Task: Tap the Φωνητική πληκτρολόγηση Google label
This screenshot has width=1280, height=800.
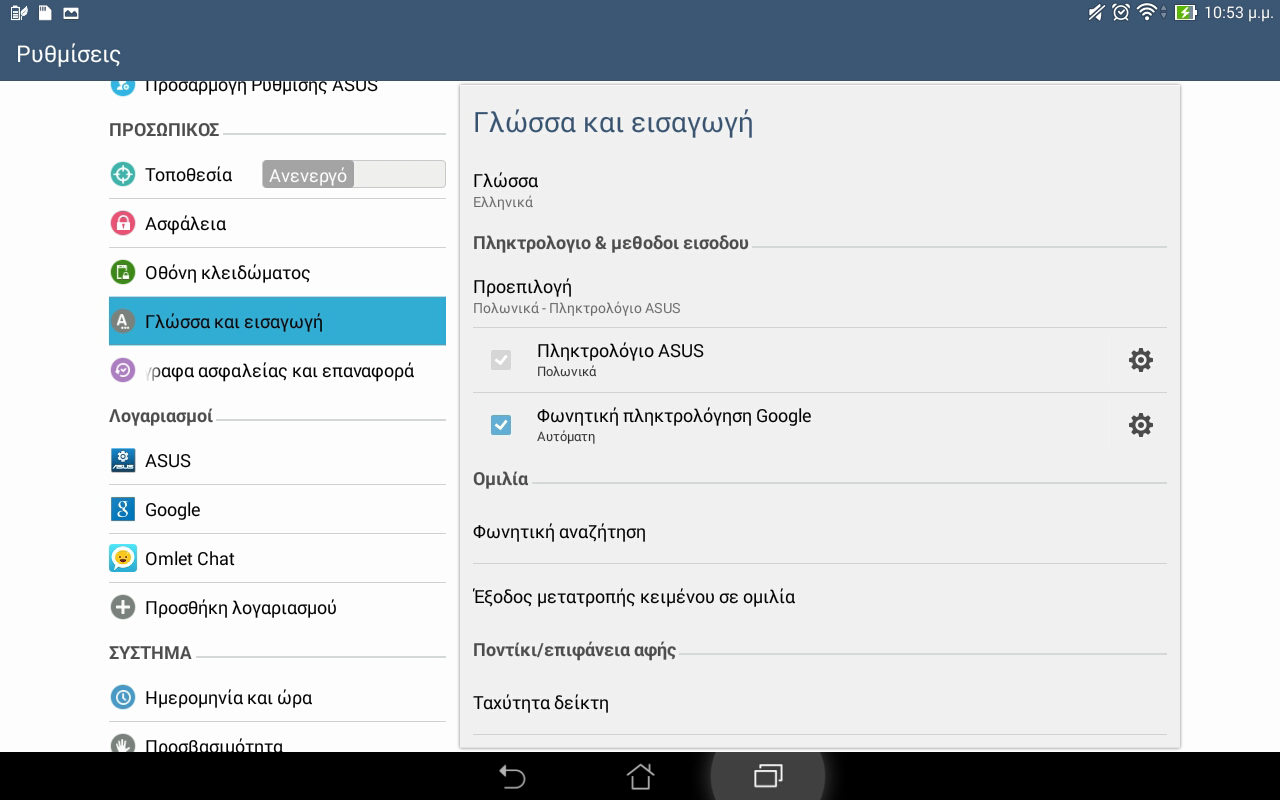Action: pos(674,415)
